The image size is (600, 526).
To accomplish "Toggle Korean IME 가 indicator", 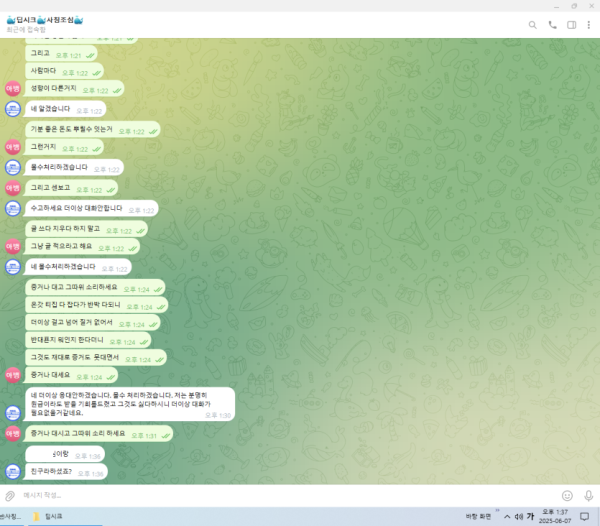I will click(530, 516).
